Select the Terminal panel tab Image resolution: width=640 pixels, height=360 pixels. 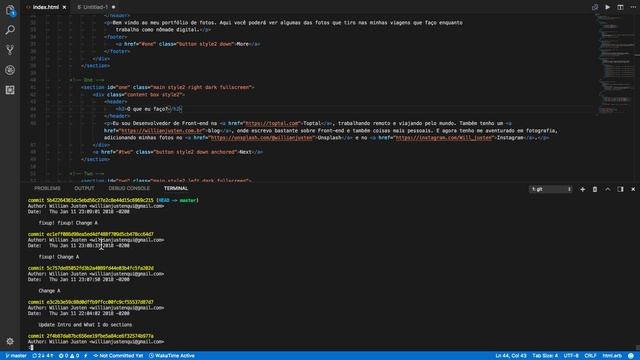coord(176,188)
